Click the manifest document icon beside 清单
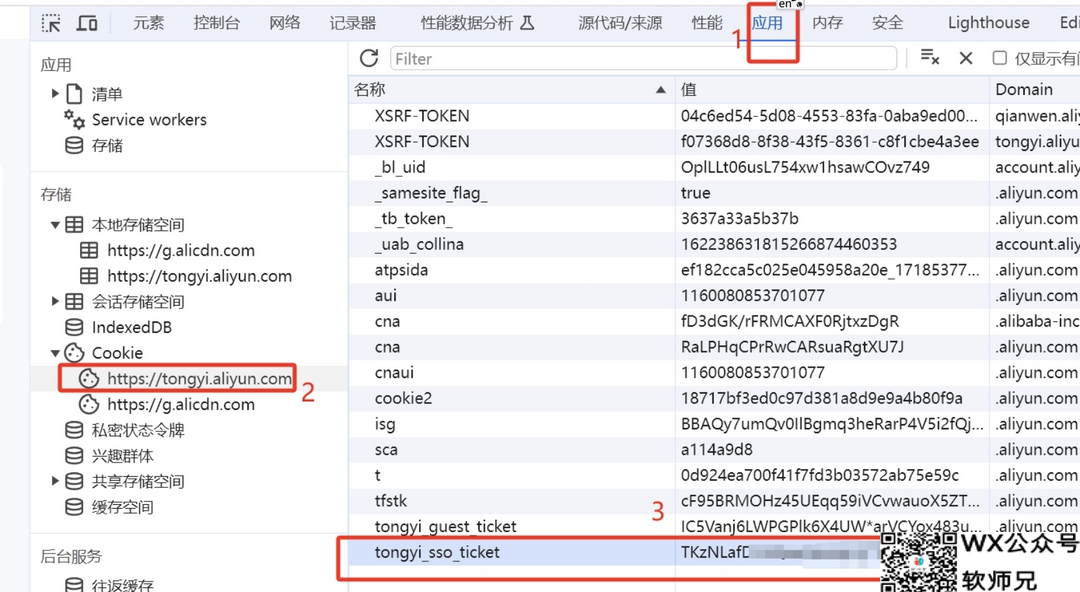 click(x=74, y=94)
